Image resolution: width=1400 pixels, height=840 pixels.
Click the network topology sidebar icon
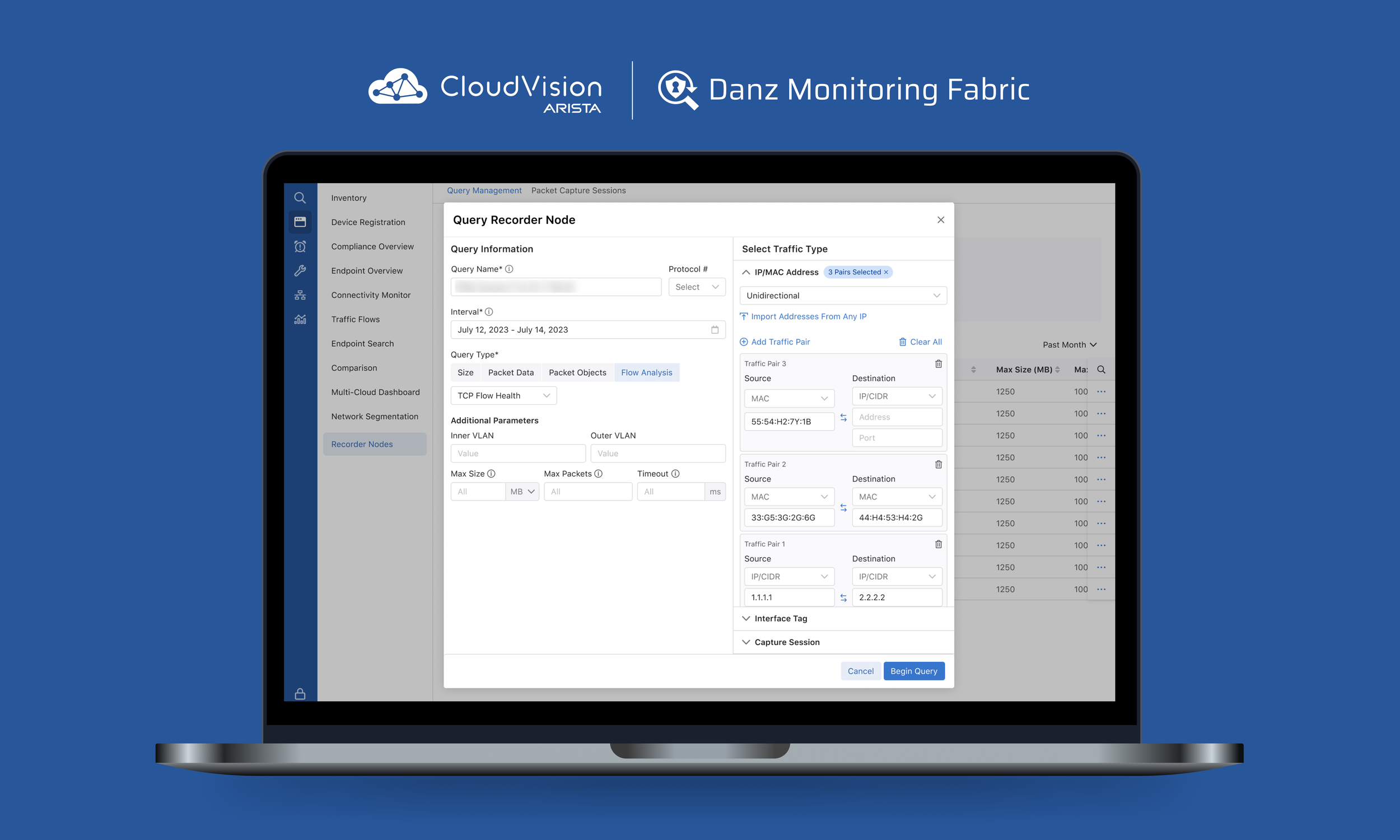click(x=300, y=295)
